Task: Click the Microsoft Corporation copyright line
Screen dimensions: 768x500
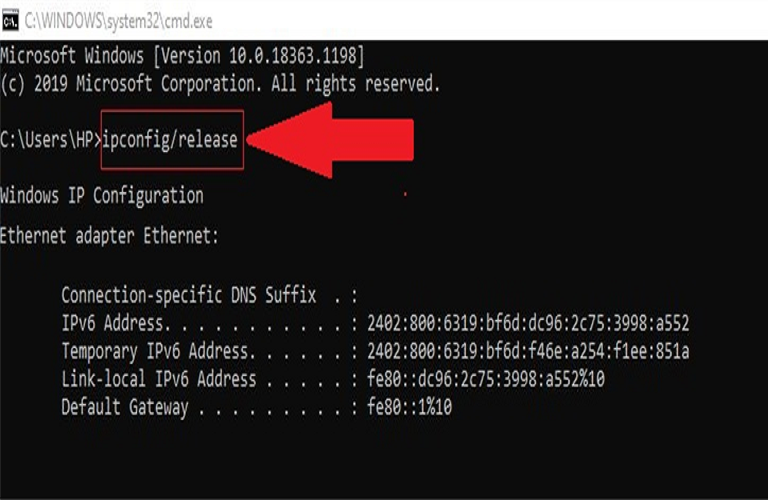Action: [220, 81]
